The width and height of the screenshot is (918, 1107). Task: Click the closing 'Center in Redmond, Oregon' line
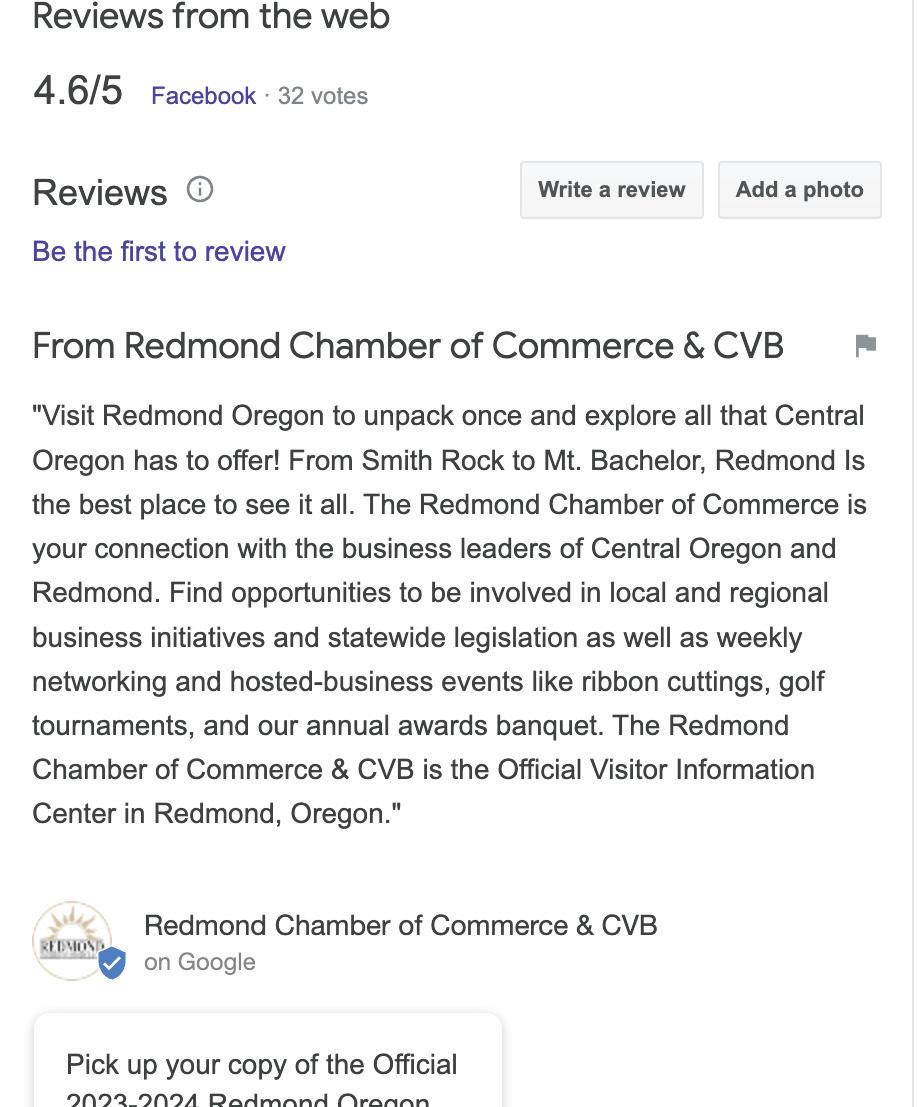point(217,813)
